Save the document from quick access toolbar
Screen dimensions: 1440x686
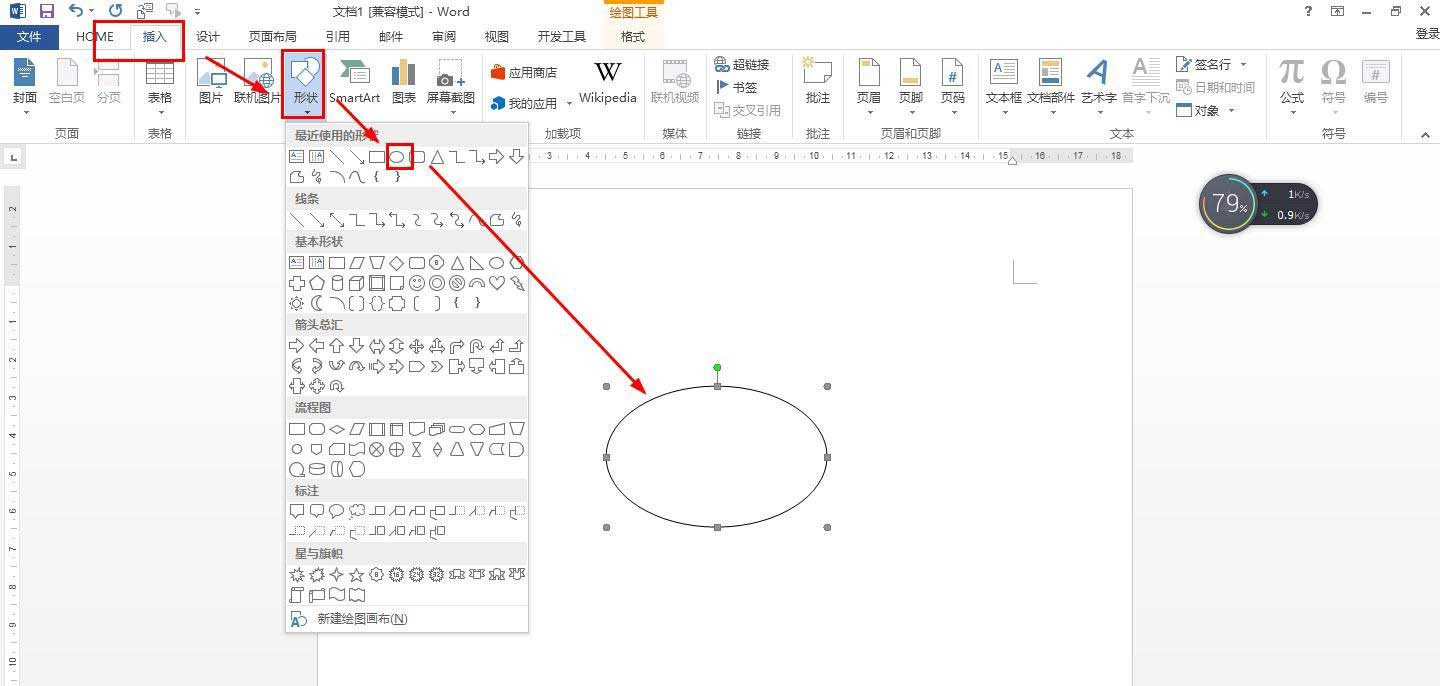click(x=46, y=11)
